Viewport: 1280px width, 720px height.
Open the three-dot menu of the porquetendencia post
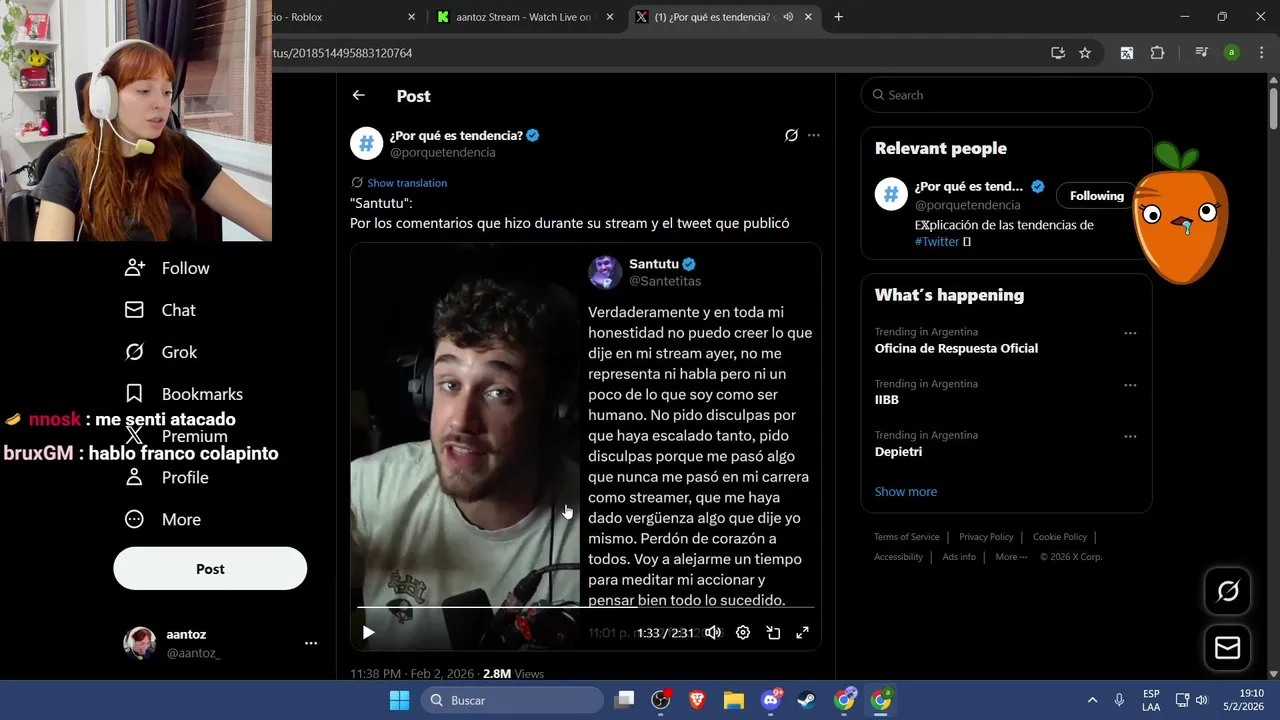coord(814,135)
